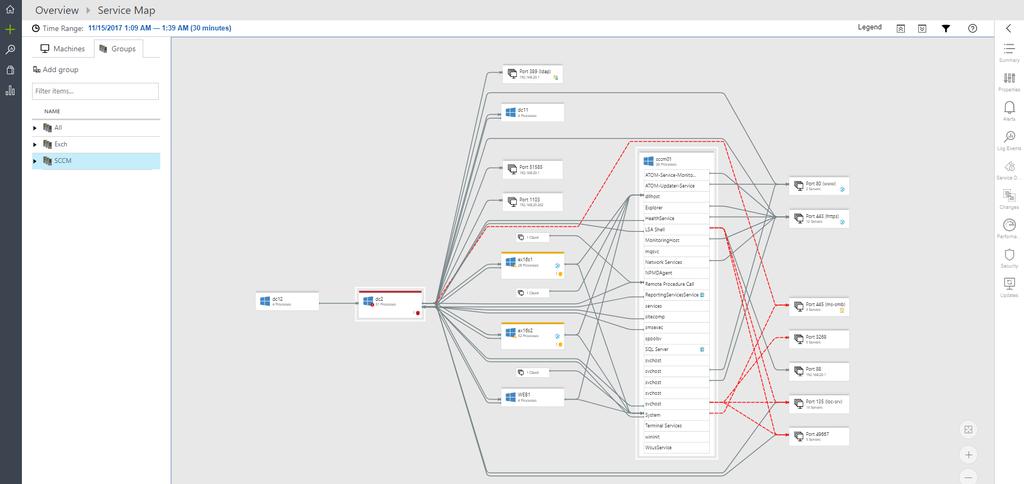Select the ReportingServicesService process
This screenshot has height=484, width=1024.
tap(677, 295)
